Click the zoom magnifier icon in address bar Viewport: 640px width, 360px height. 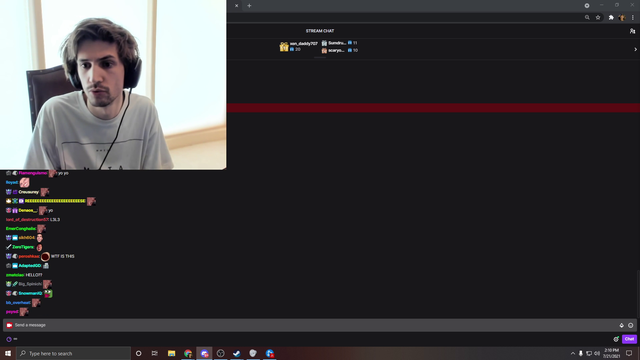[587, 18]
